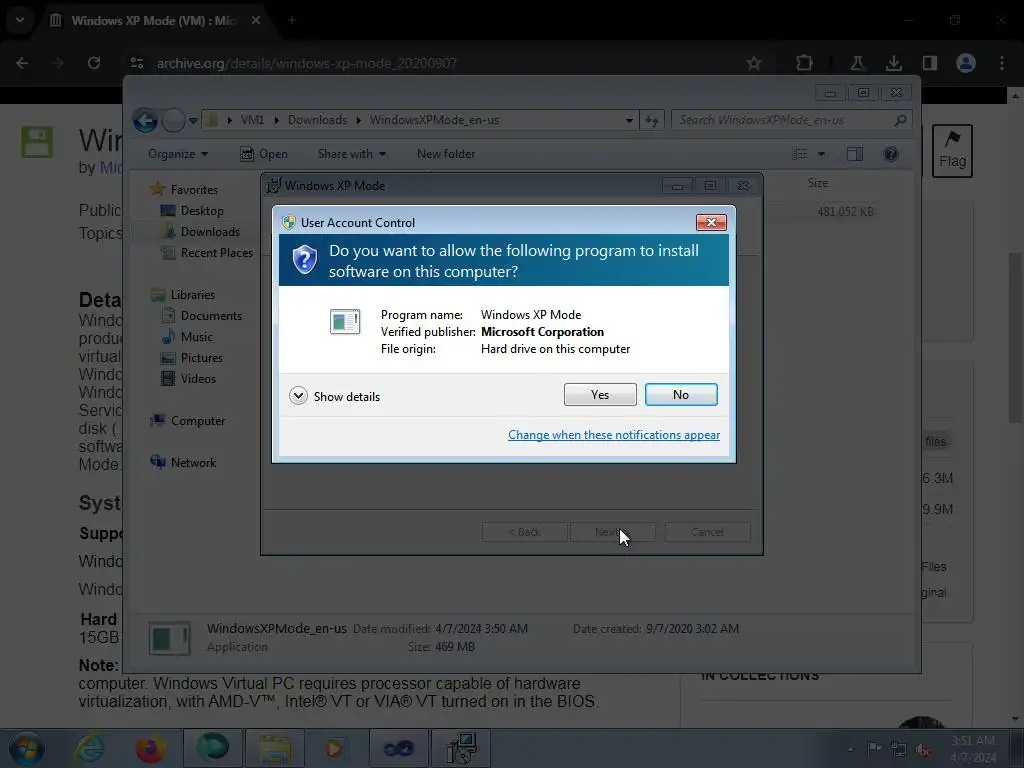Click Explorer back navigation arrow
1024x768 pixels.
(x=145, y=120)
